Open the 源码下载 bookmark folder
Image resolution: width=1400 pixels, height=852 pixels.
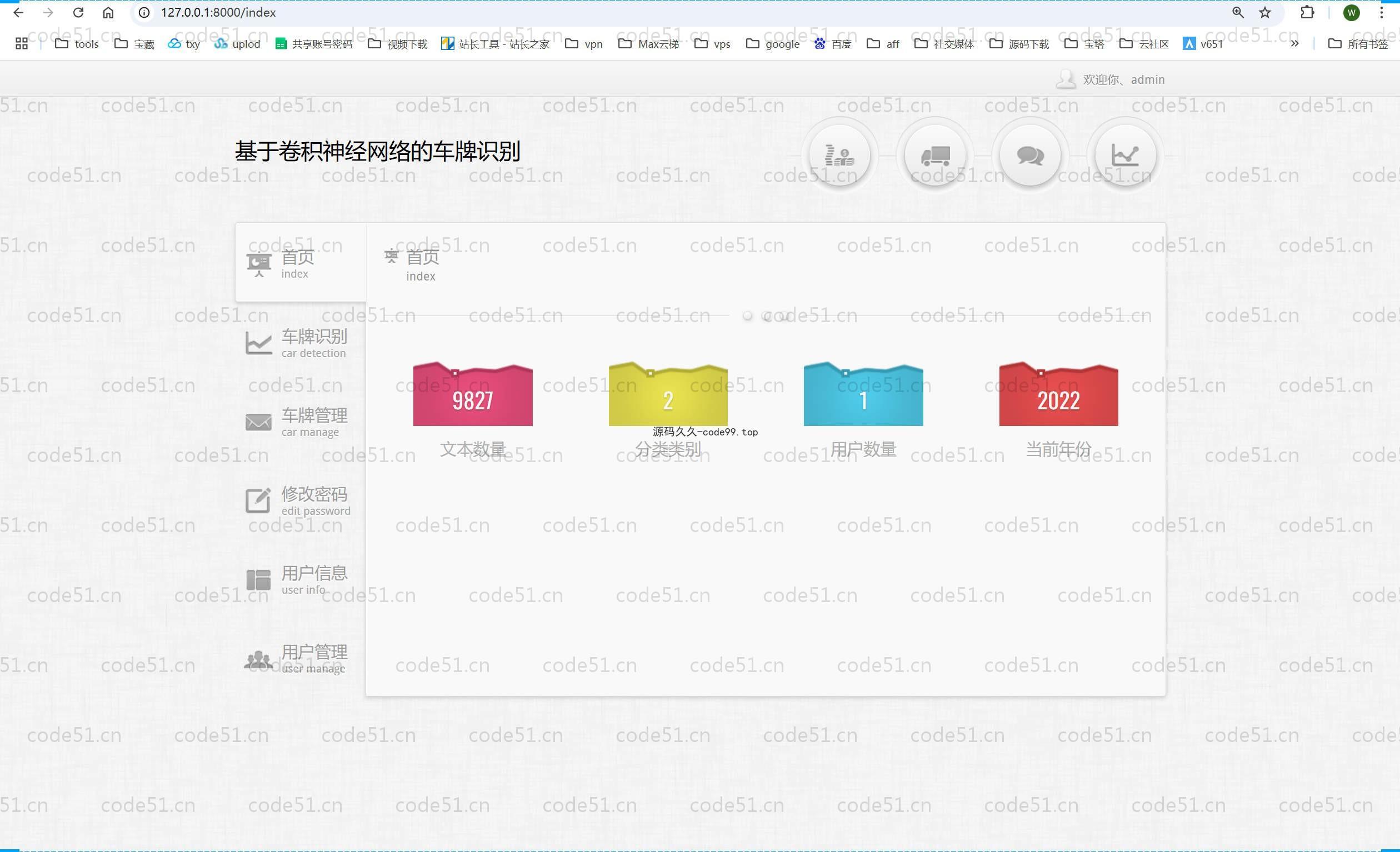tap(1019, 44)
